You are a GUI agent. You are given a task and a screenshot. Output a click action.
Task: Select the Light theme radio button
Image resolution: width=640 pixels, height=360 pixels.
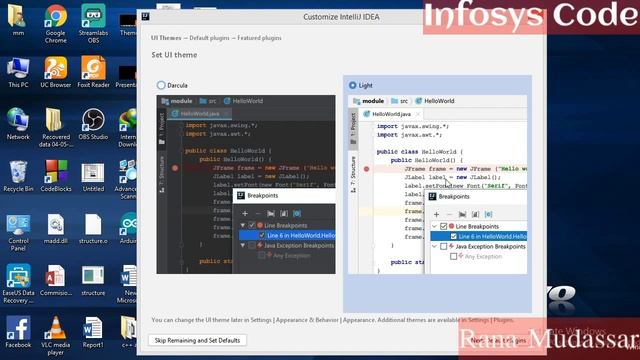352,85
